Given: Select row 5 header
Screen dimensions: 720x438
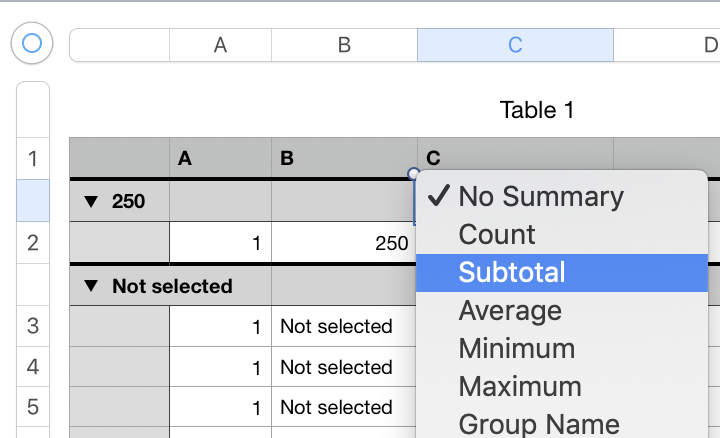Looking at the screenshot, I should 33,408.
